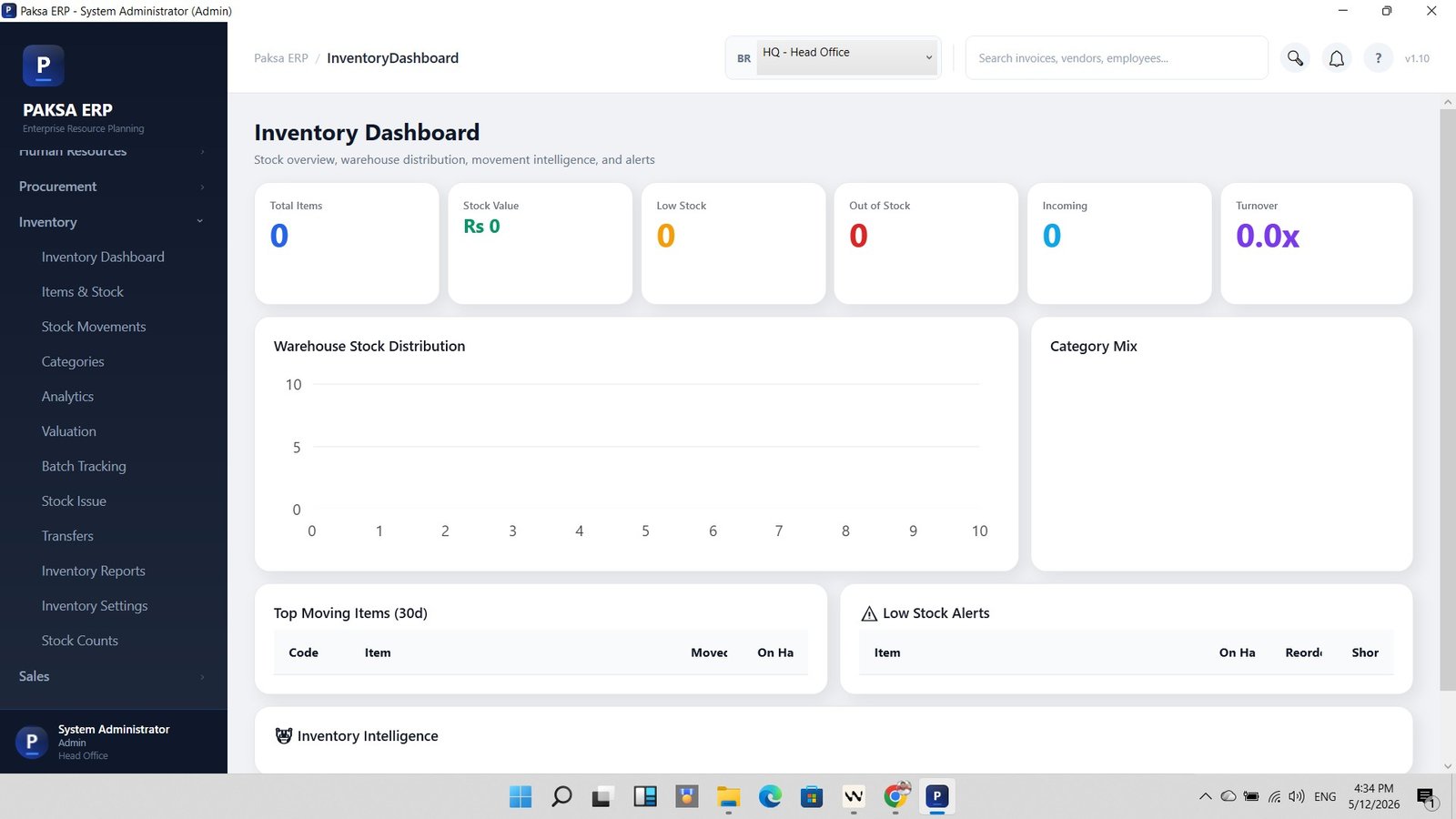Click the Out of Stock card
This screenshot has width=1456, height=819.
[x=926, y=244]
